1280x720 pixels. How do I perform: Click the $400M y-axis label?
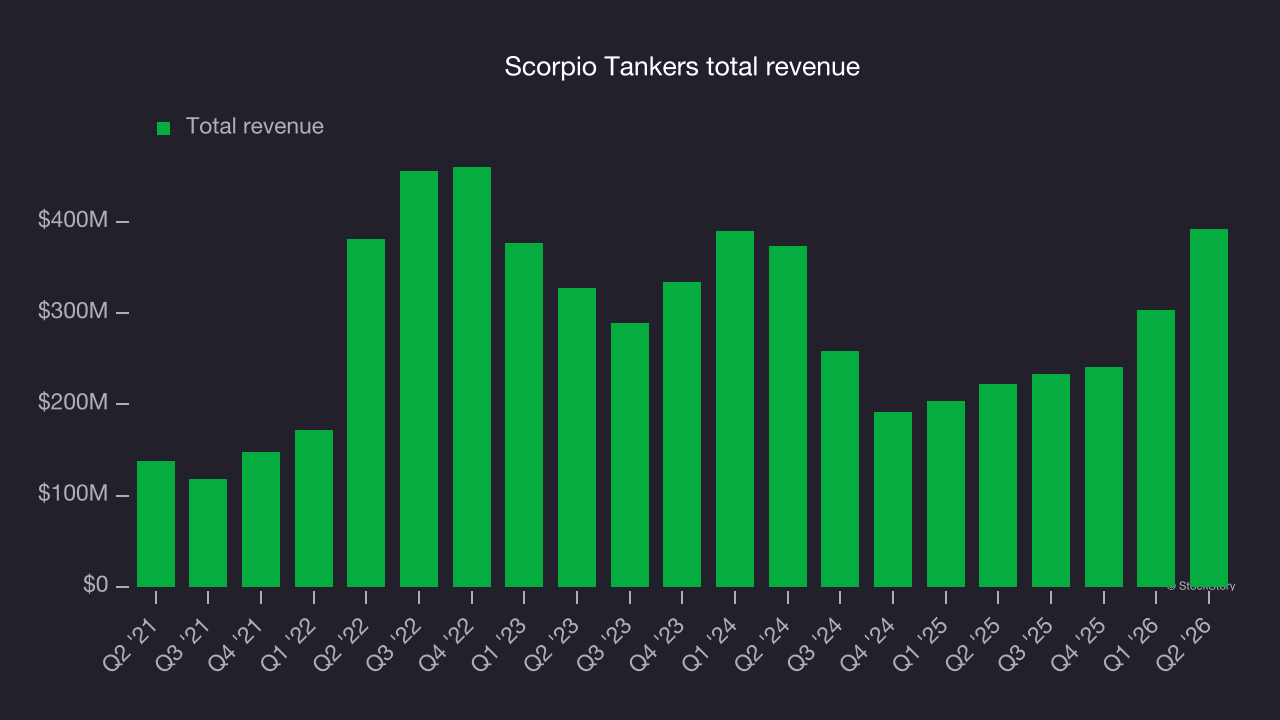pyautogui.click(x=73, y=220)
